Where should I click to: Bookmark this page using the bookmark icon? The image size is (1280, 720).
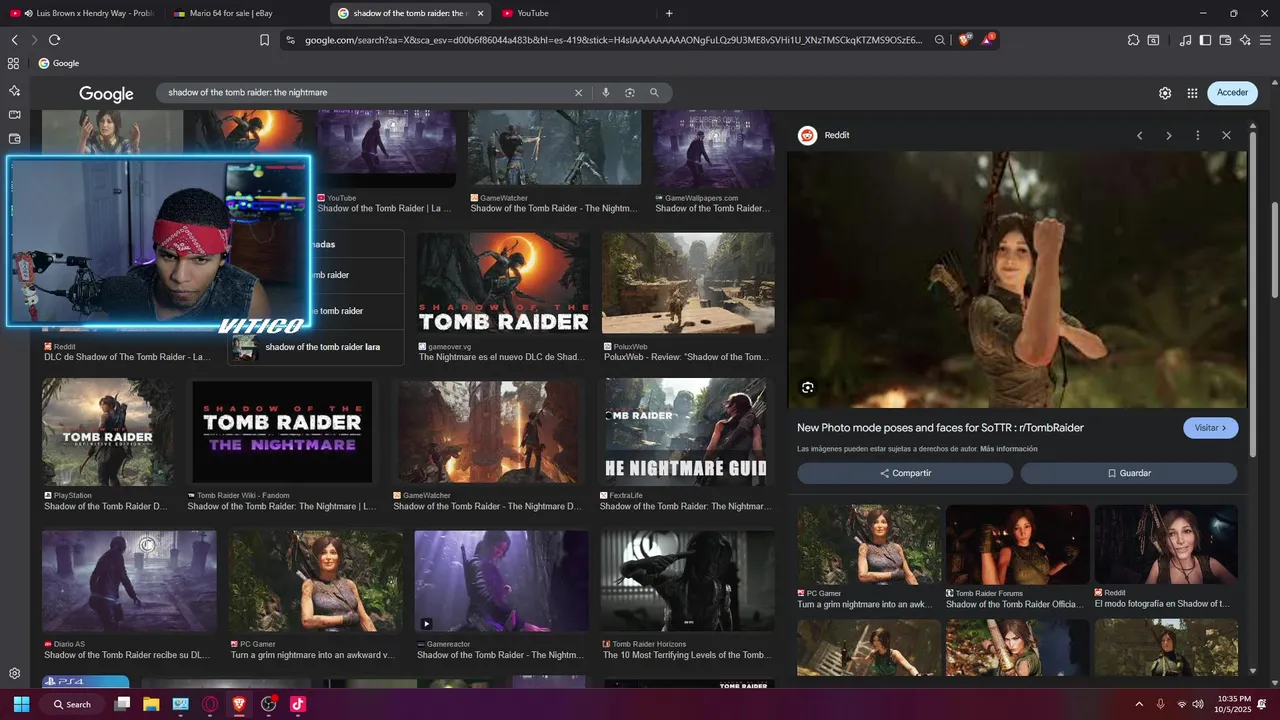pyautogui.click(x=264, y=40)
